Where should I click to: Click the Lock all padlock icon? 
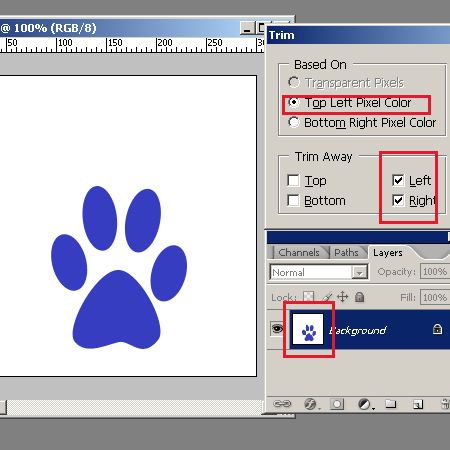359,296
